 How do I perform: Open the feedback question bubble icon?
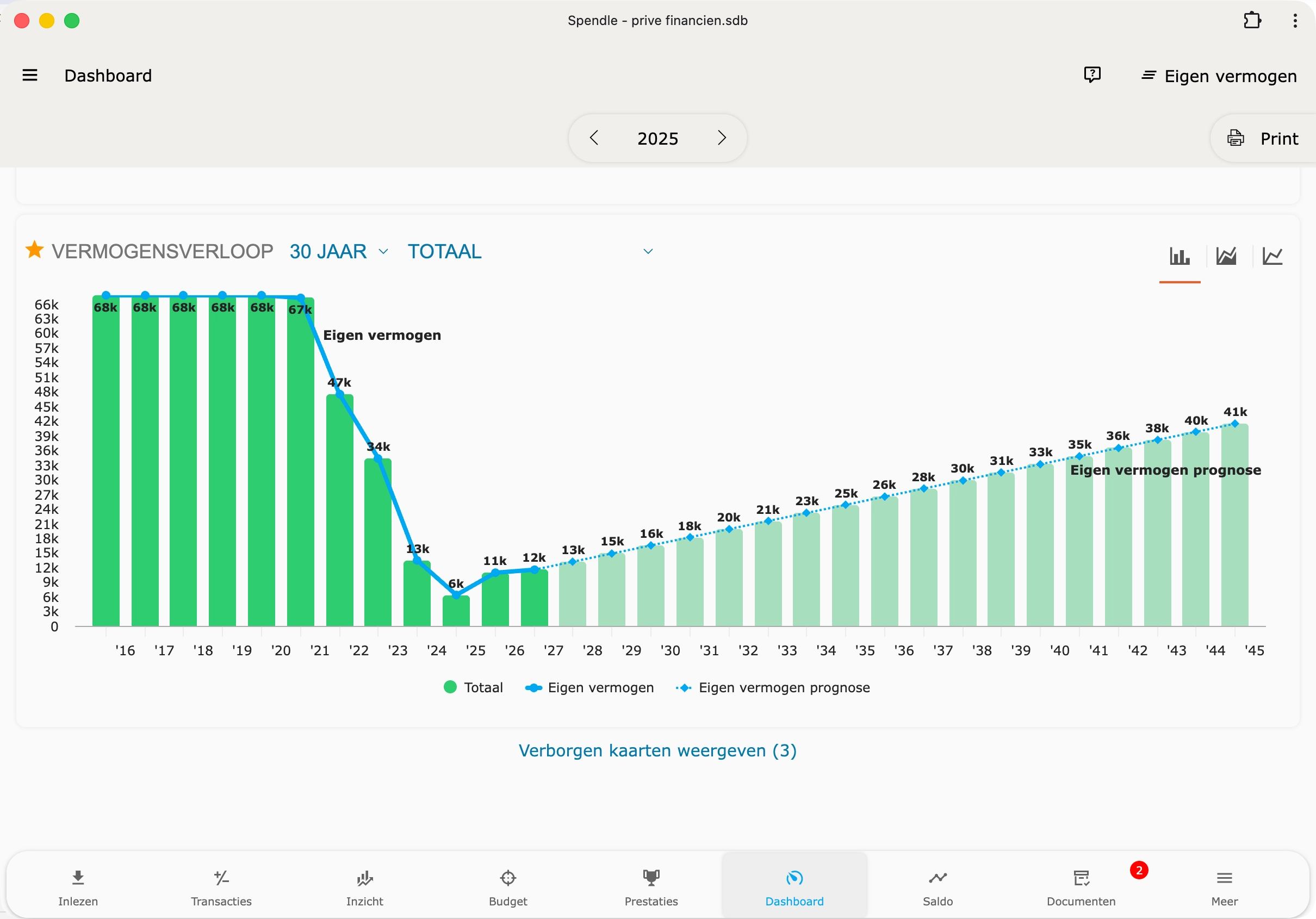pos(1092,75)
